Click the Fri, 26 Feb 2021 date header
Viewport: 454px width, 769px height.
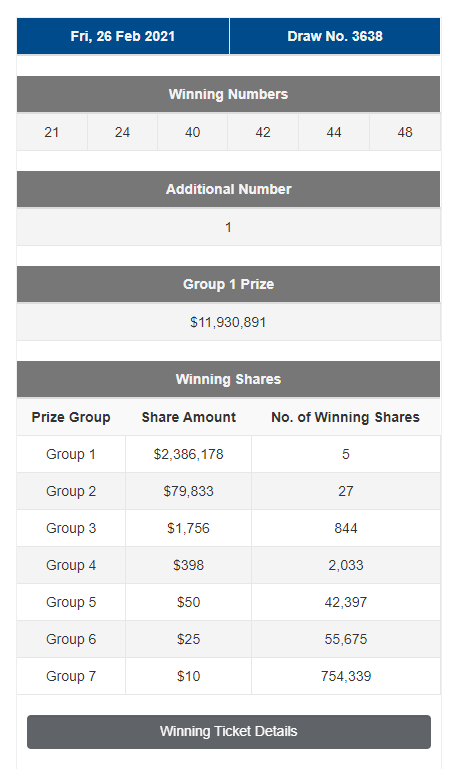pos(123,36)
